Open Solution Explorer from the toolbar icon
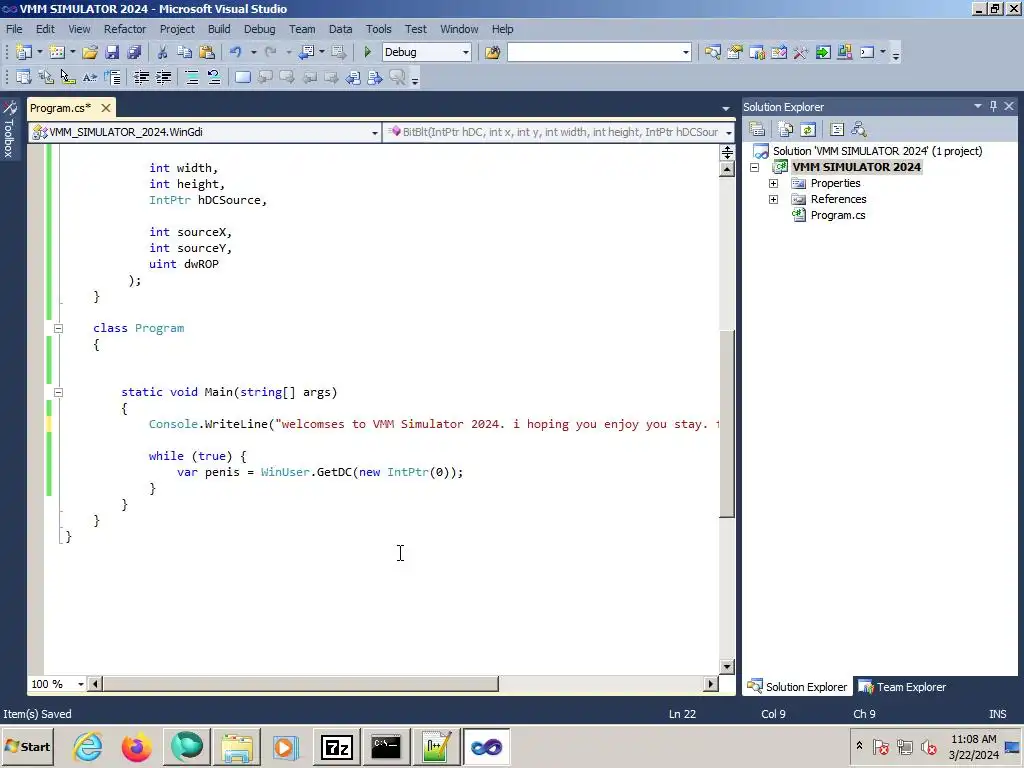Screen dimensions: 1024x768 pos(712,52)
